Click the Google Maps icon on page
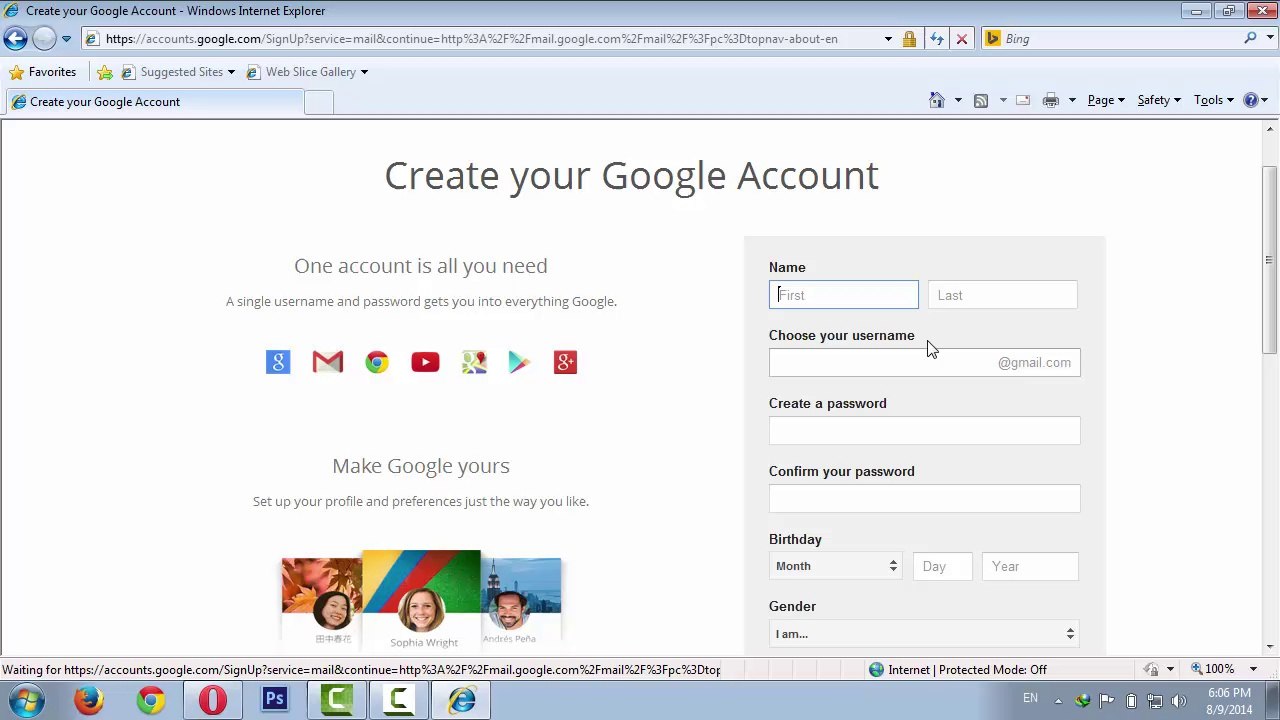This screenshot has width=1280, height=720. click(474, 362)
